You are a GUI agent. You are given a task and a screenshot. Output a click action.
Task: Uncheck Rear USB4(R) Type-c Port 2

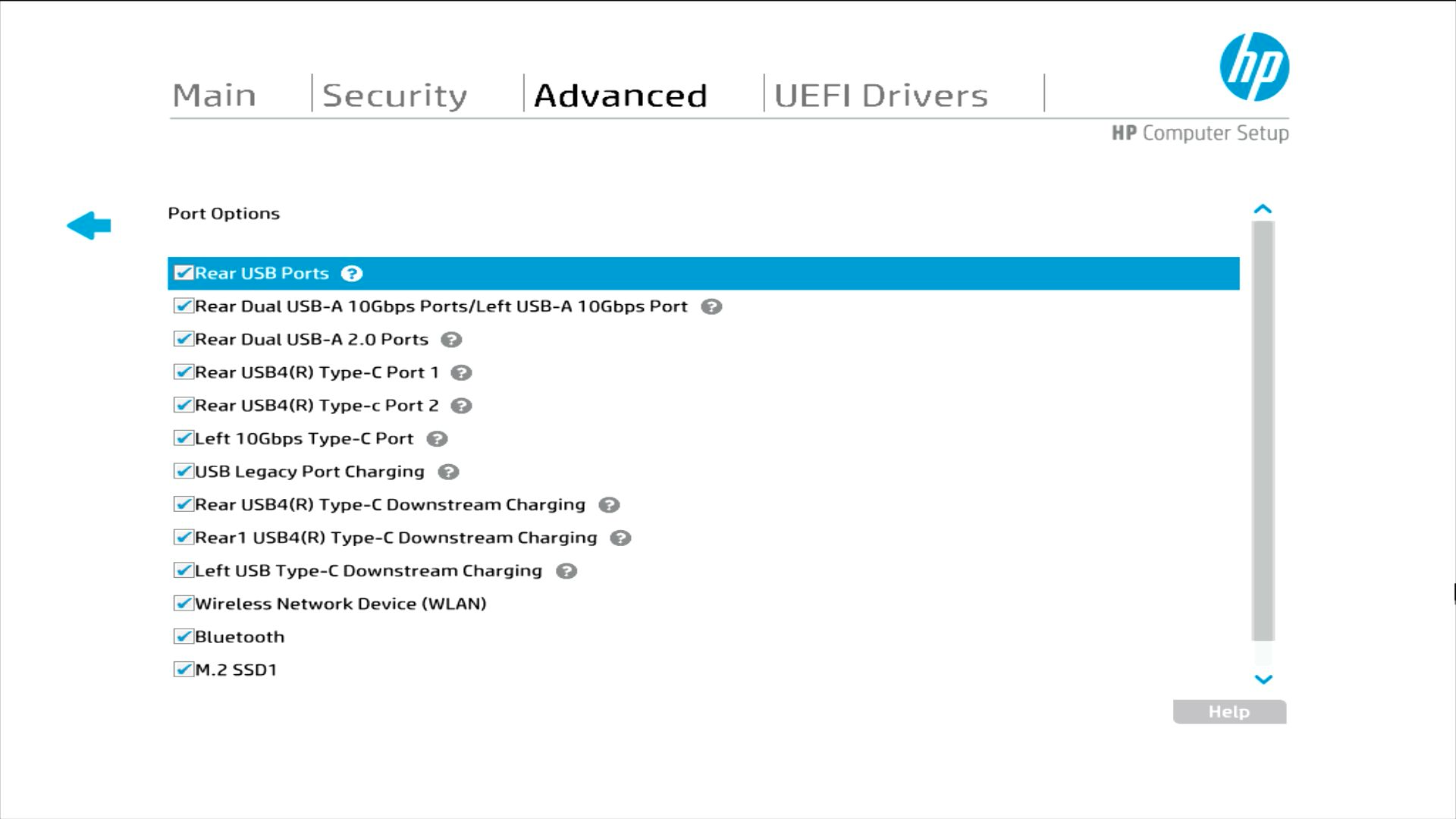(x=183, y=405)
